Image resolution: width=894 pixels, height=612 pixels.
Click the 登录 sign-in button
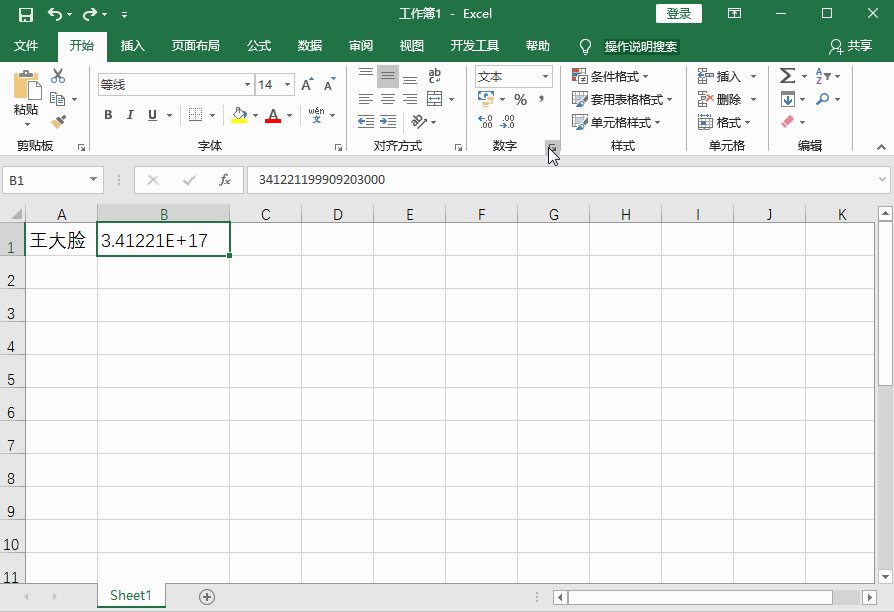[678, 13]
